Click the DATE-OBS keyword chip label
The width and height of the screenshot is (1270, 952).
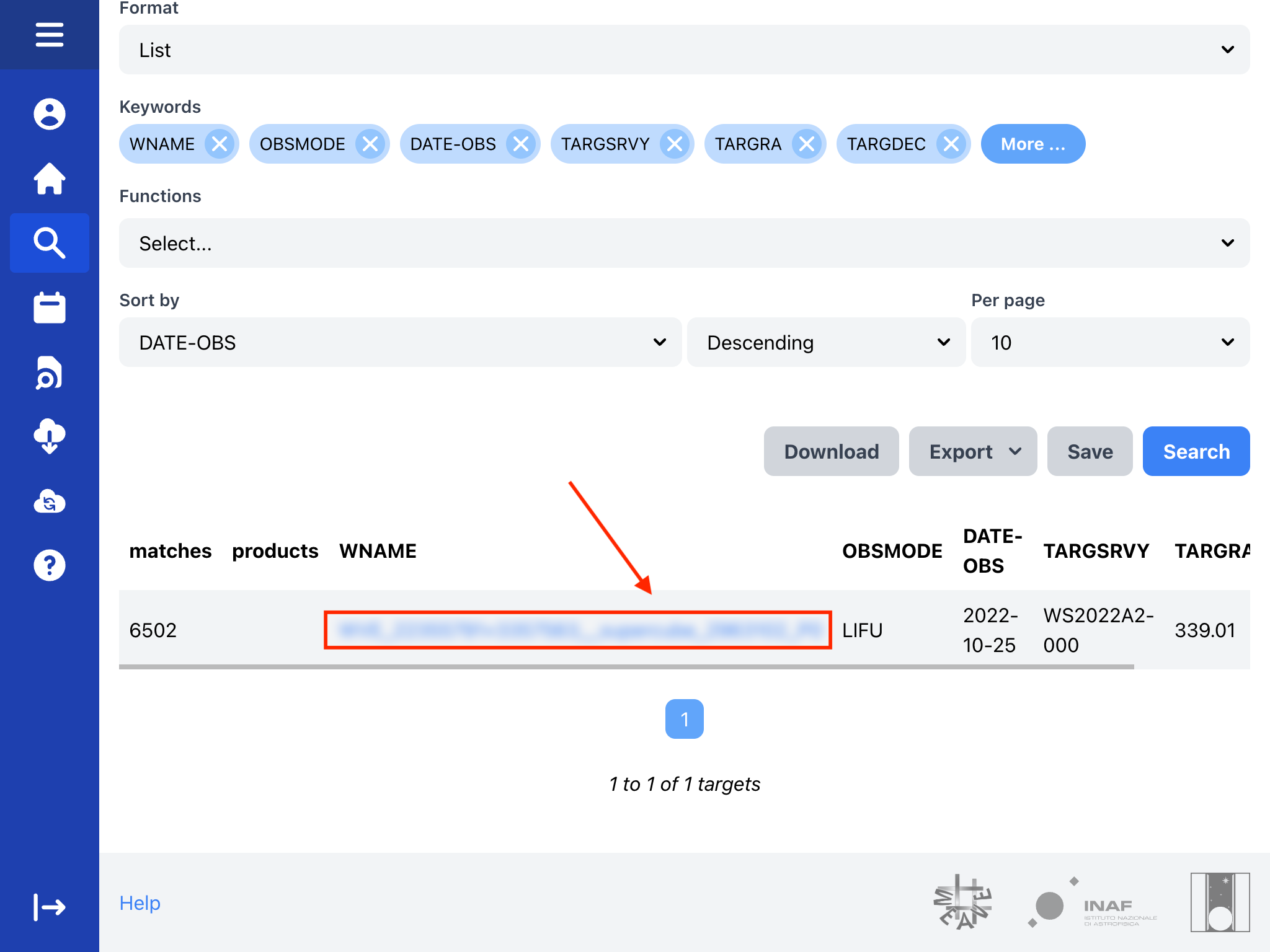click(x=453, y=144)
